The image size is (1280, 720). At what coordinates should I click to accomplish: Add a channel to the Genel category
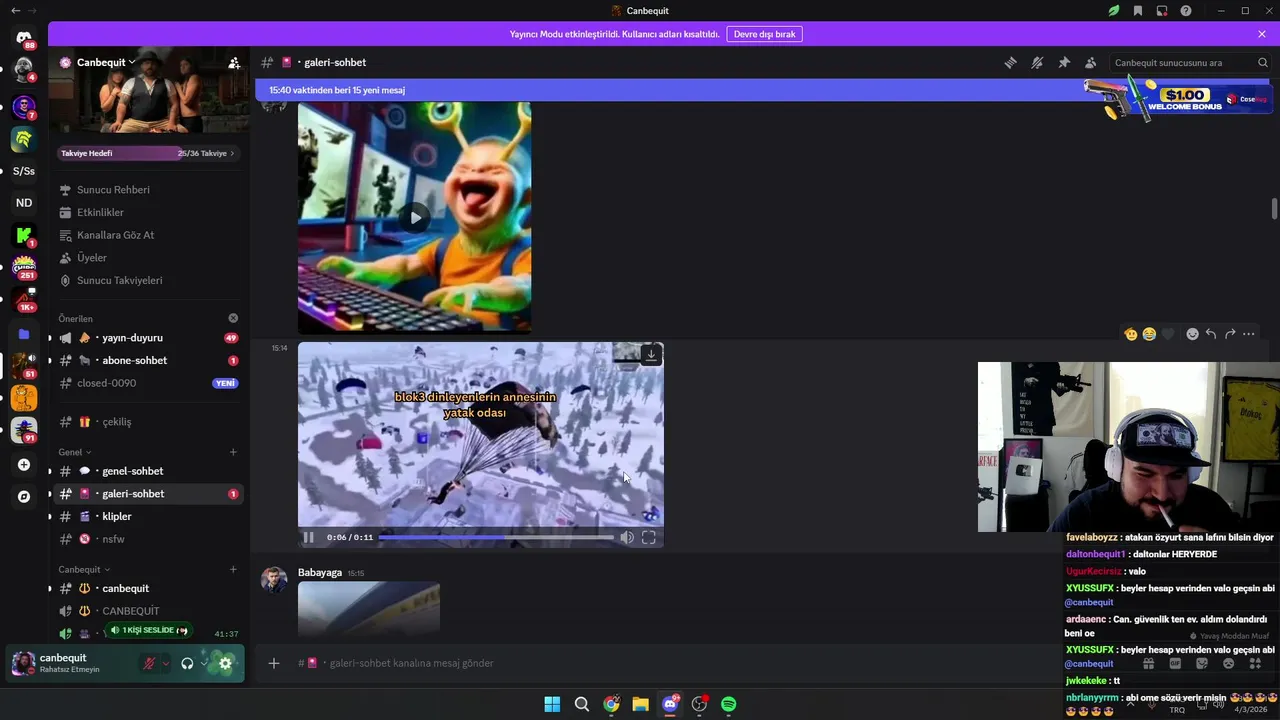[x=233, y=452]
